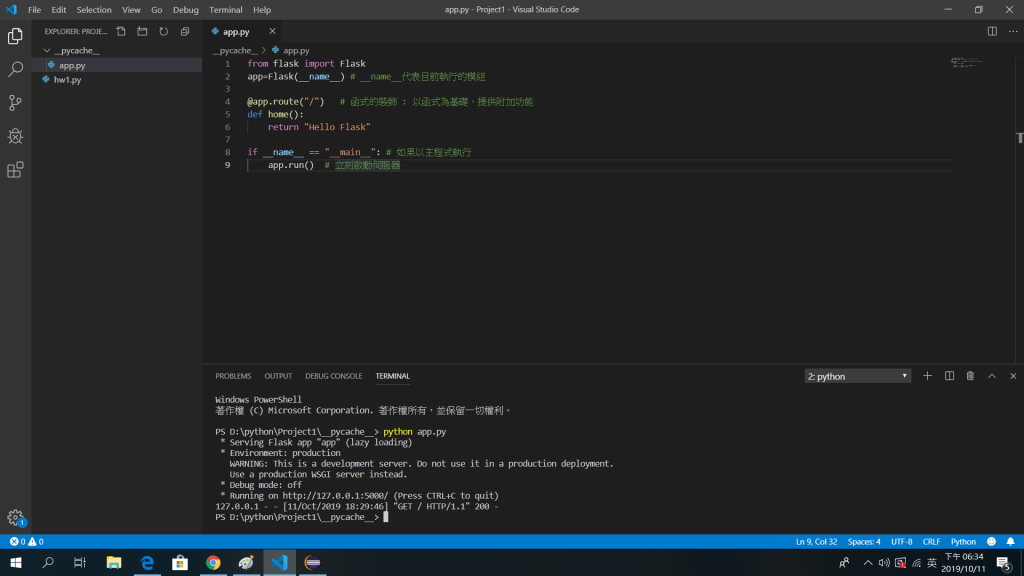Open the View menu
The width and height of the screenshot is (1024, 576).
(x=131, y=10)
